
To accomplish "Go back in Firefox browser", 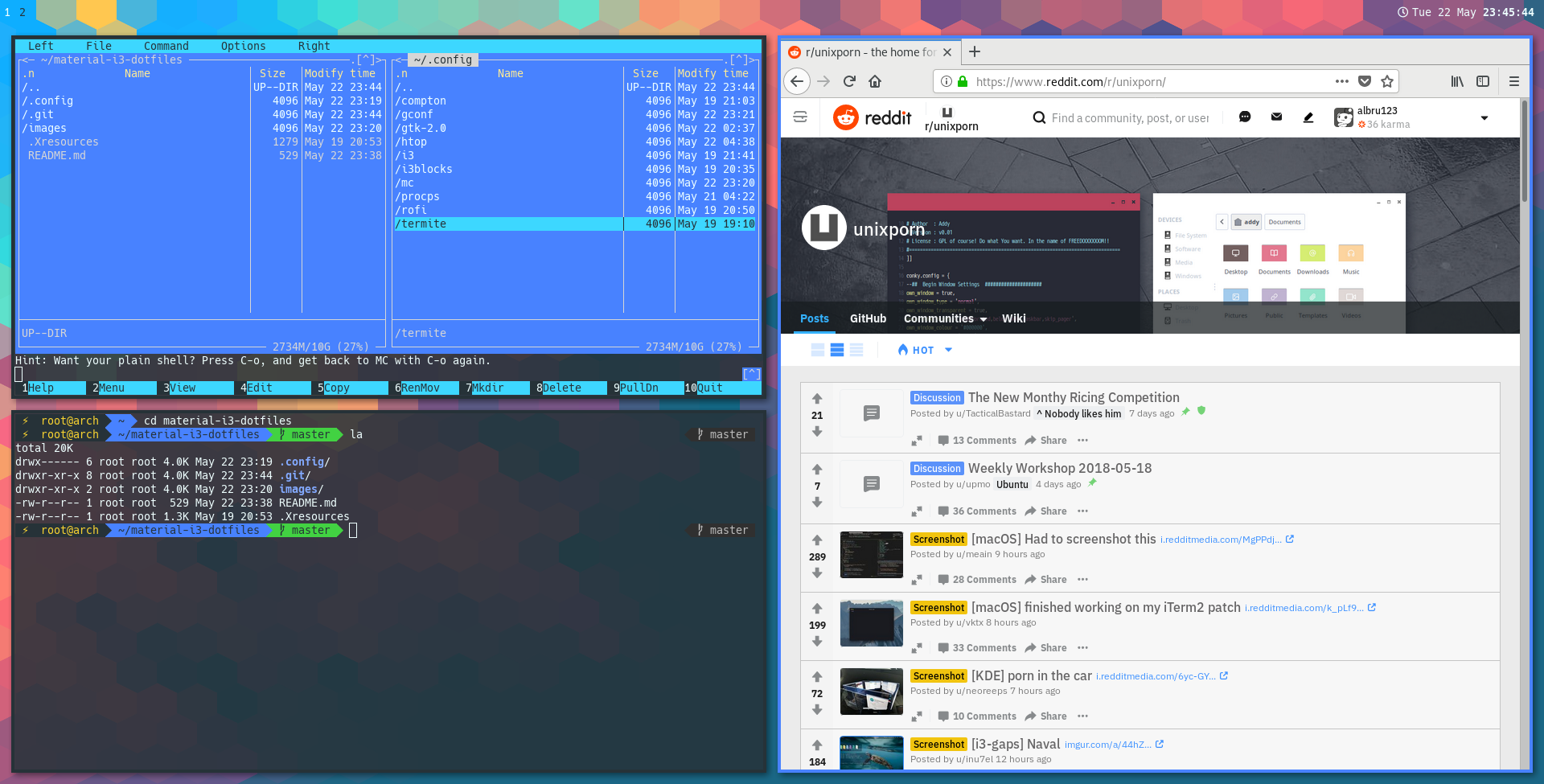I will [796, 81].
